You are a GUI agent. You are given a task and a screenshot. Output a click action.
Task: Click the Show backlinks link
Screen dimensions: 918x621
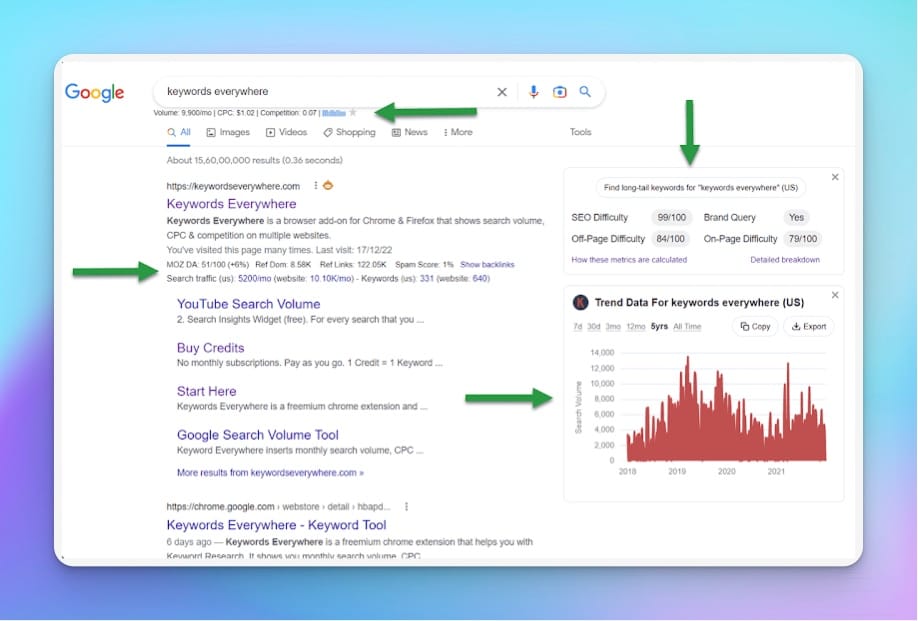(487, 265)
